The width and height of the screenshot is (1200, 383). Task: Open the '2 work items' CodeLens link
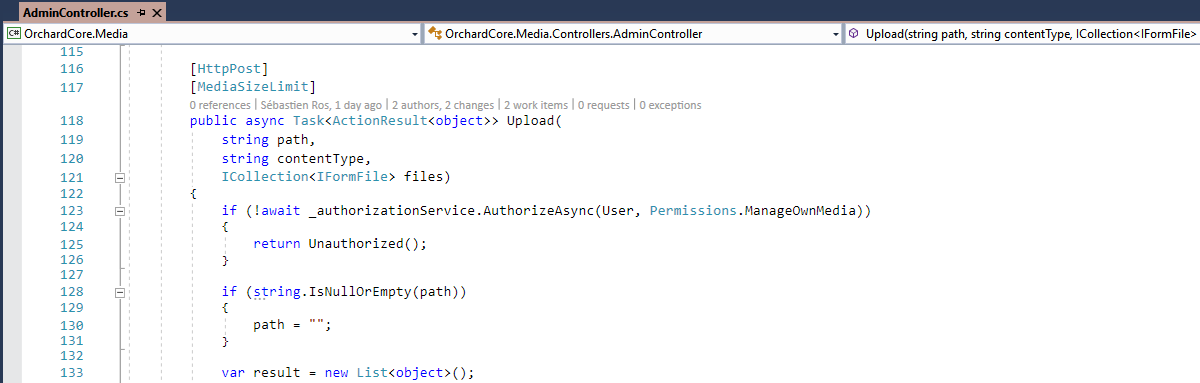[x=535, y=104]
